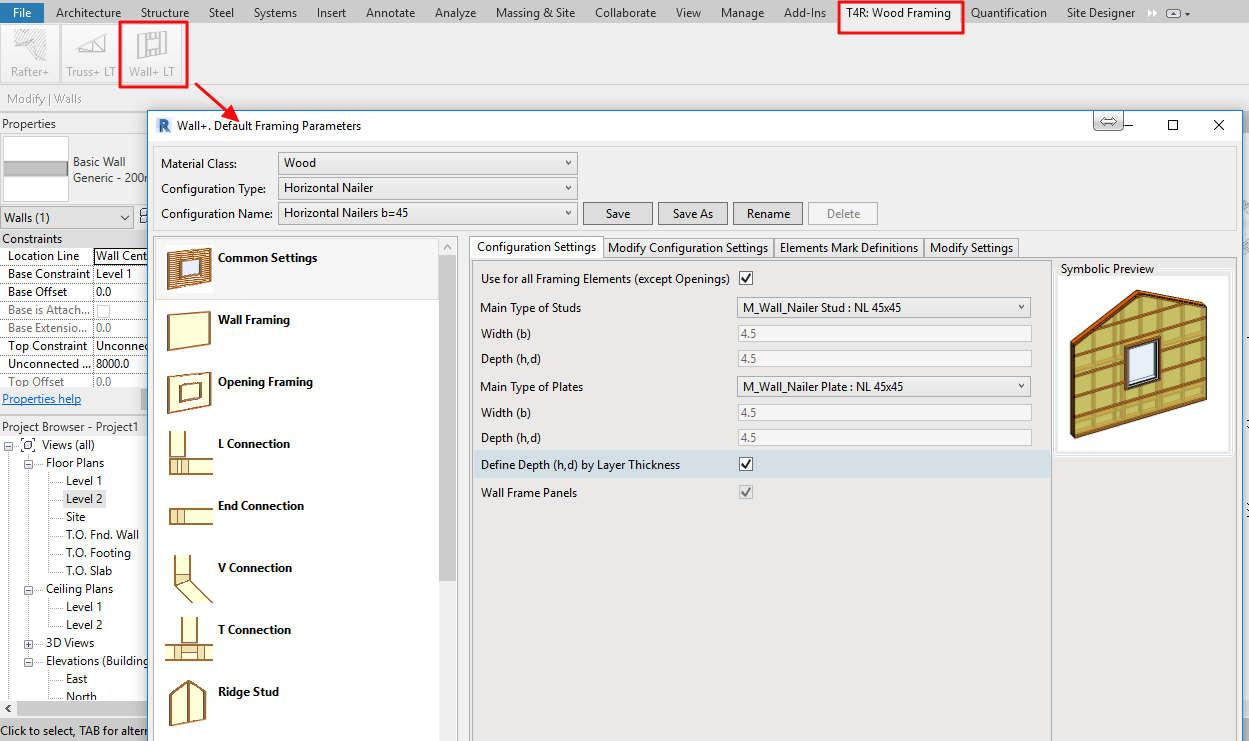The width and height of the screenshot is (1249, 741).
Task: Select the L Connection icon
Action: [x=189, y=455]
